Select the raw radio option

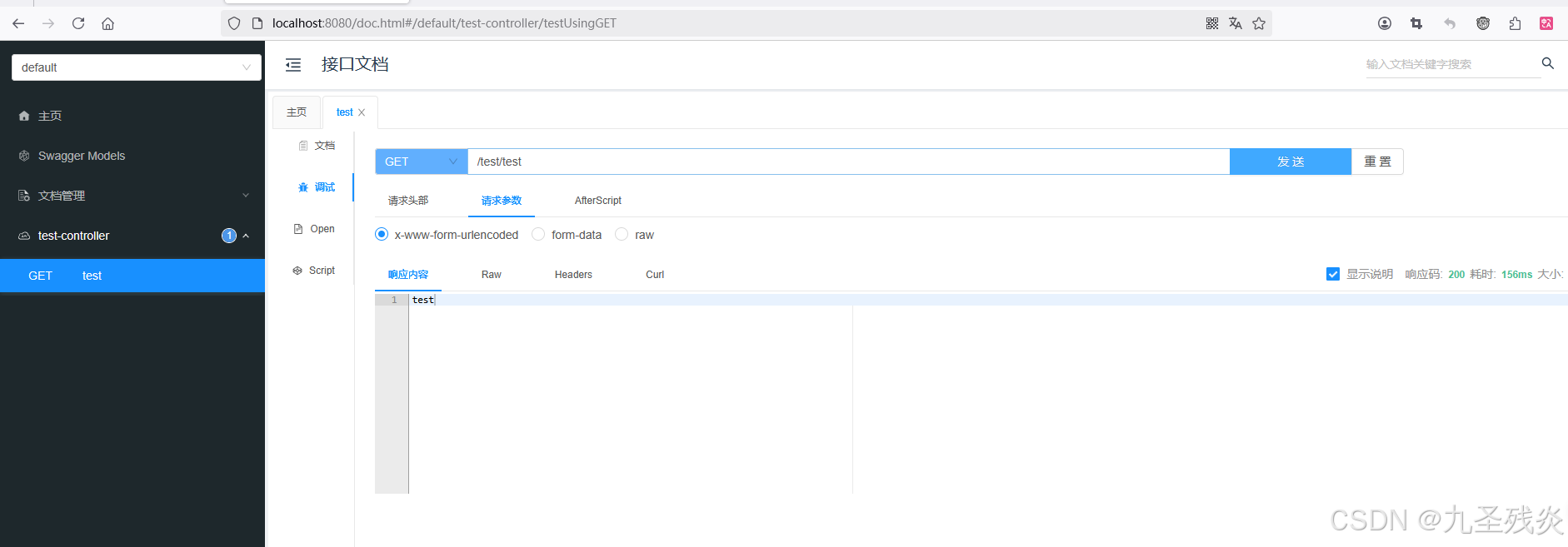coord(622,235)
